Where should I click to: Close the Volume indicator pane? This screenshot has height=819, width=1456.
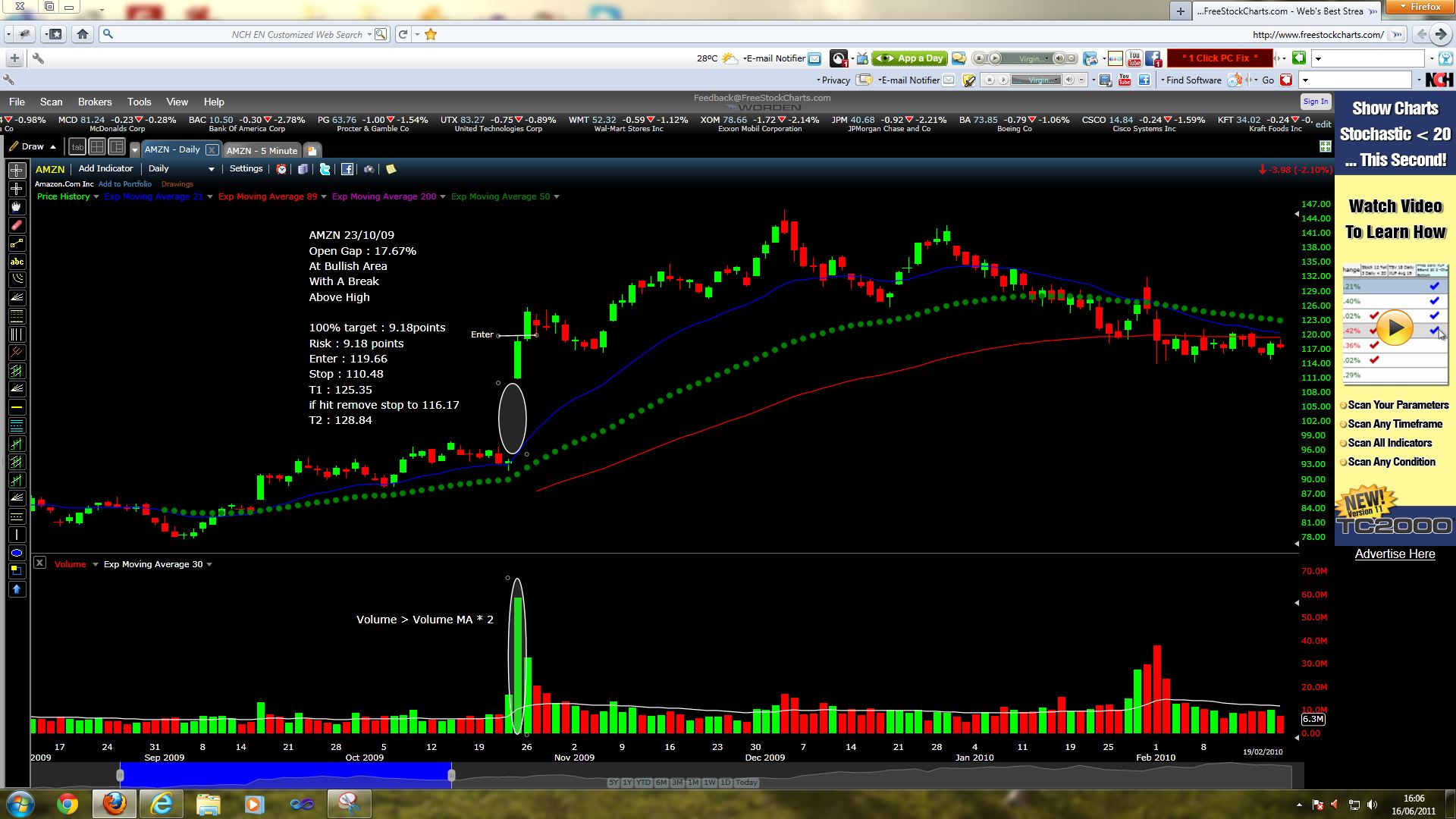(40, 563)
